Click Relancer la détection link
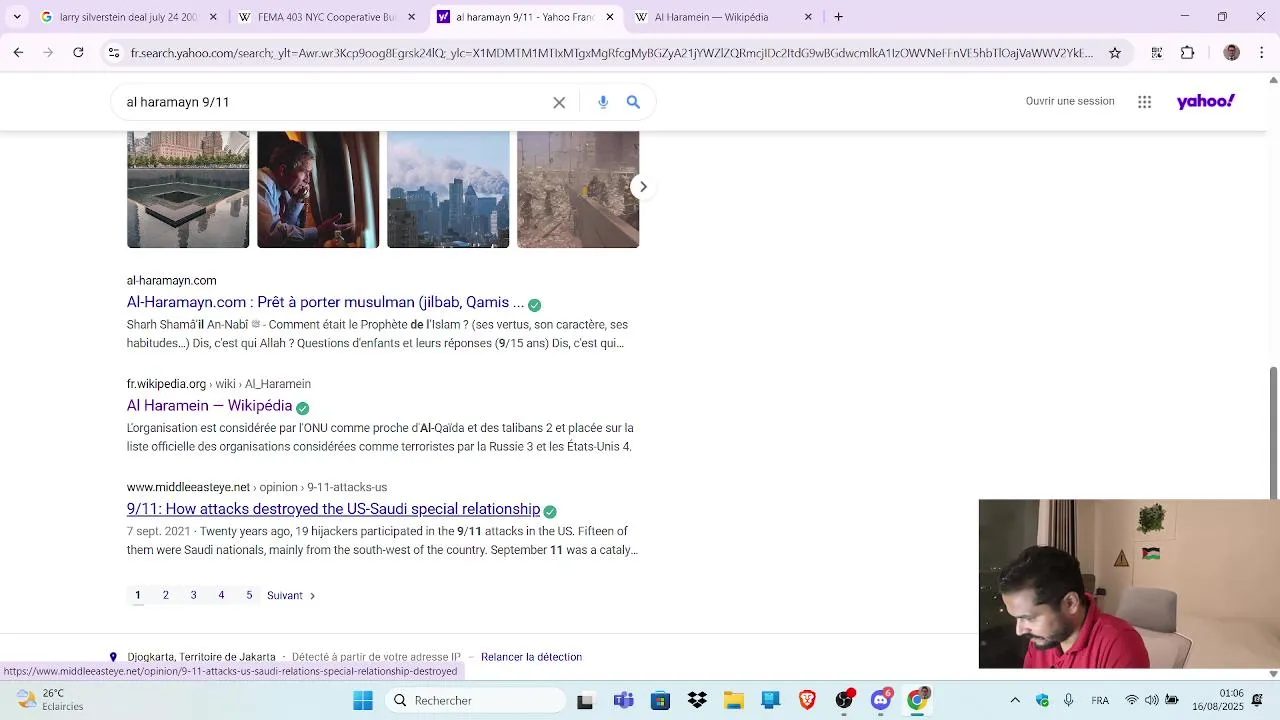Image resolution: width=1280 pixels, height=720 pixels. coord(531,657)
